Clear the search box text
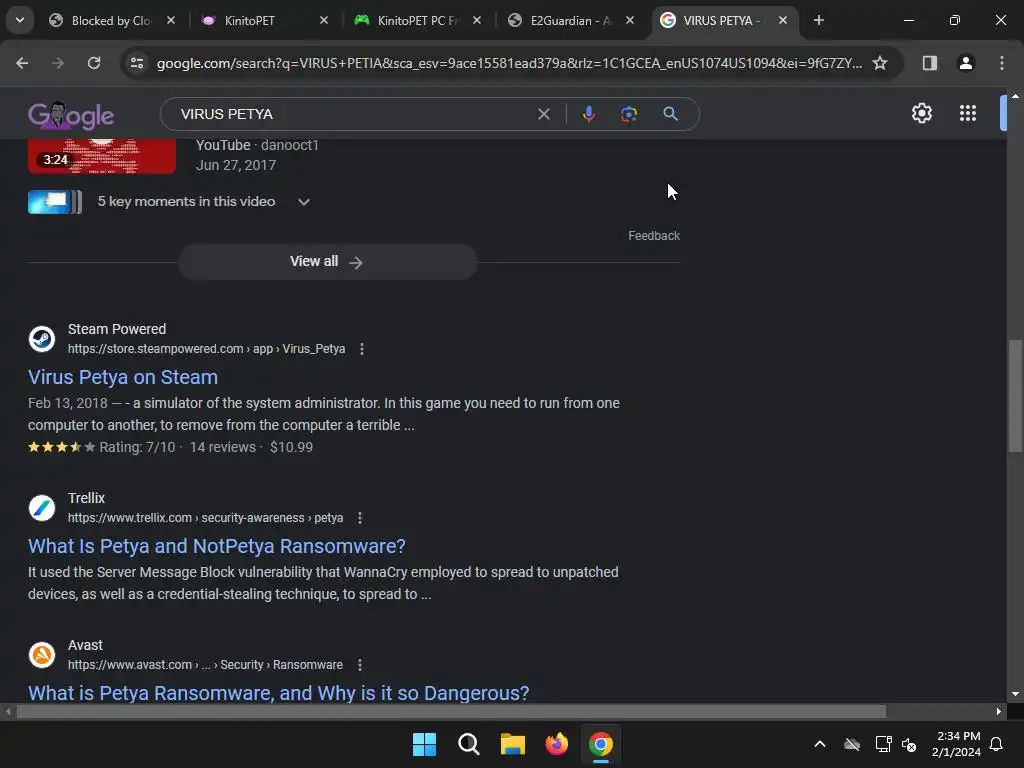 (x=543, y=114)
